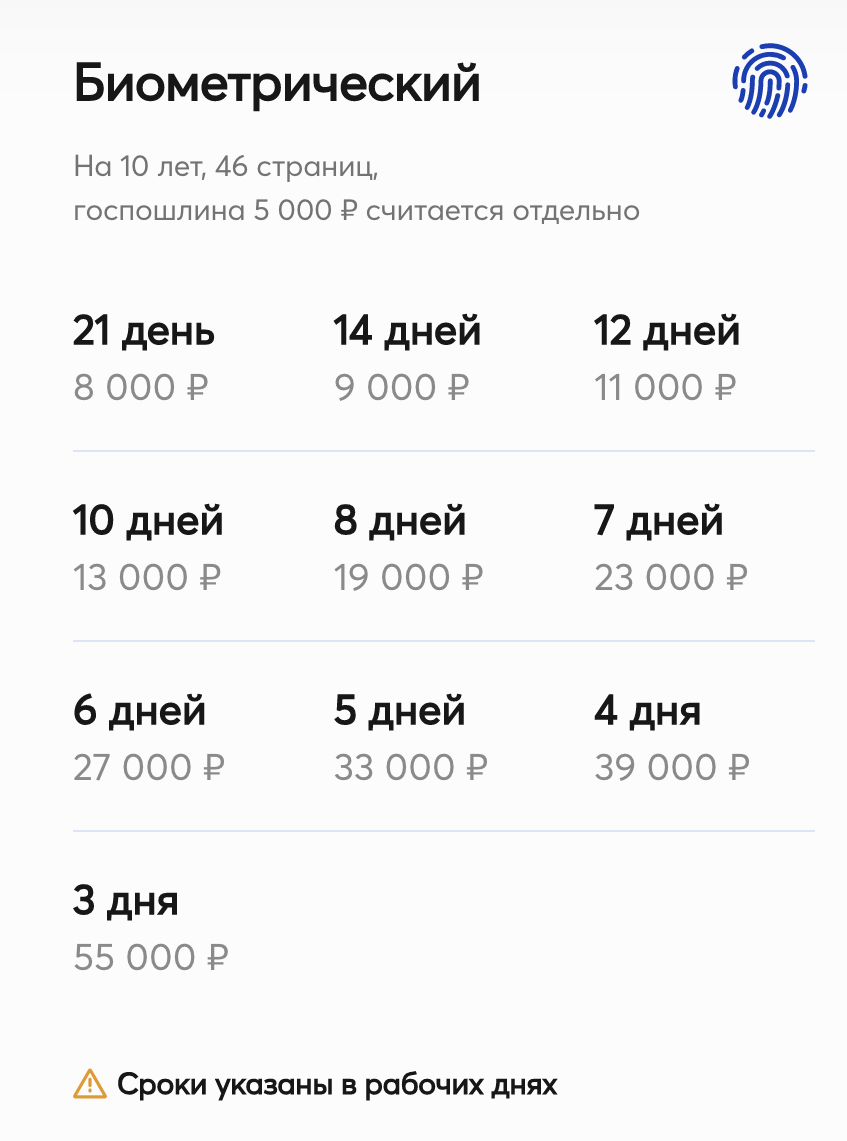Click the Биометрический heading
The image size is (847, 1141).
[277, 83]
